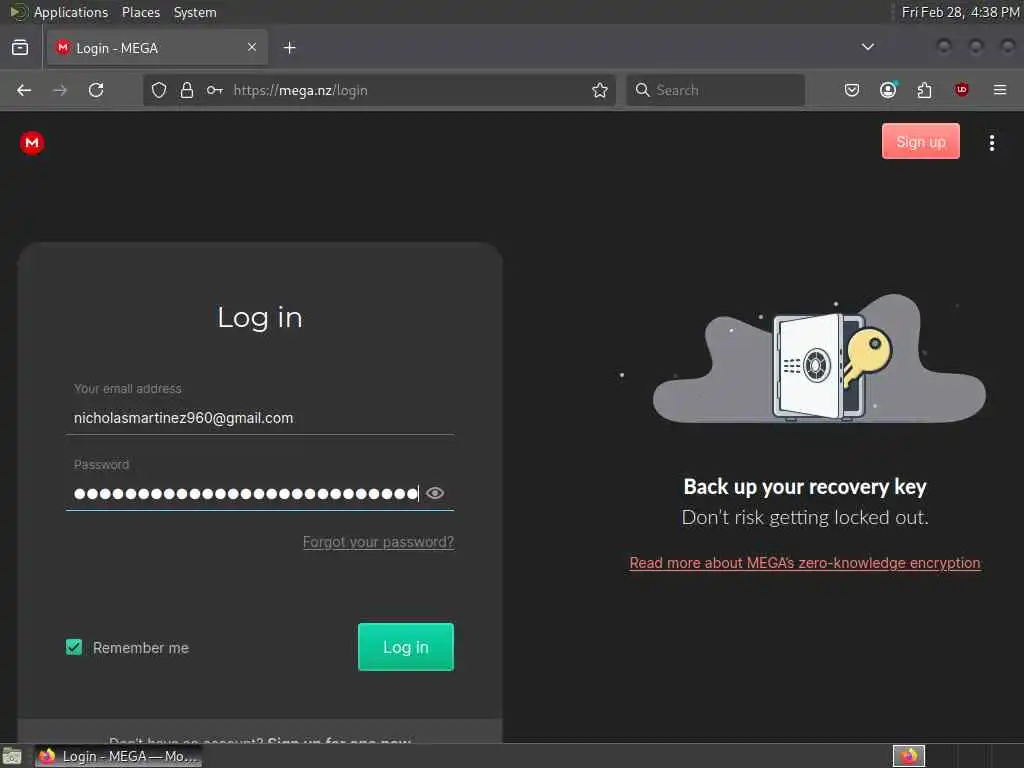Viewport: 1024px width, 768px height.
Task: Open MEGA zero-knowledge encryption link
Action: [x=805, y=563]
